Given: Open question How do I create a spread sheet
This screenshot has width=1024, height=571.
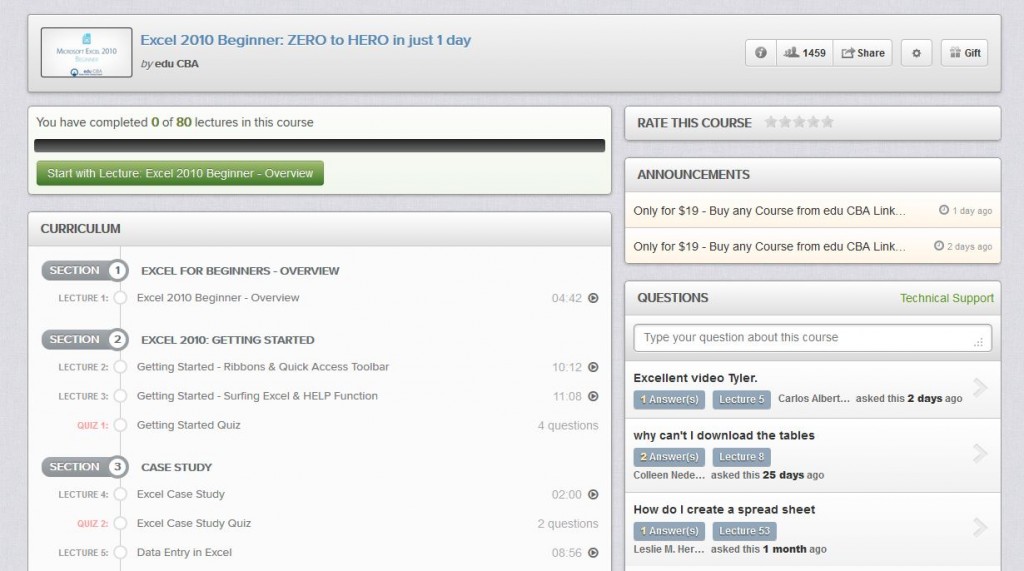Looking at the screenshot, I should coord(724,510).
